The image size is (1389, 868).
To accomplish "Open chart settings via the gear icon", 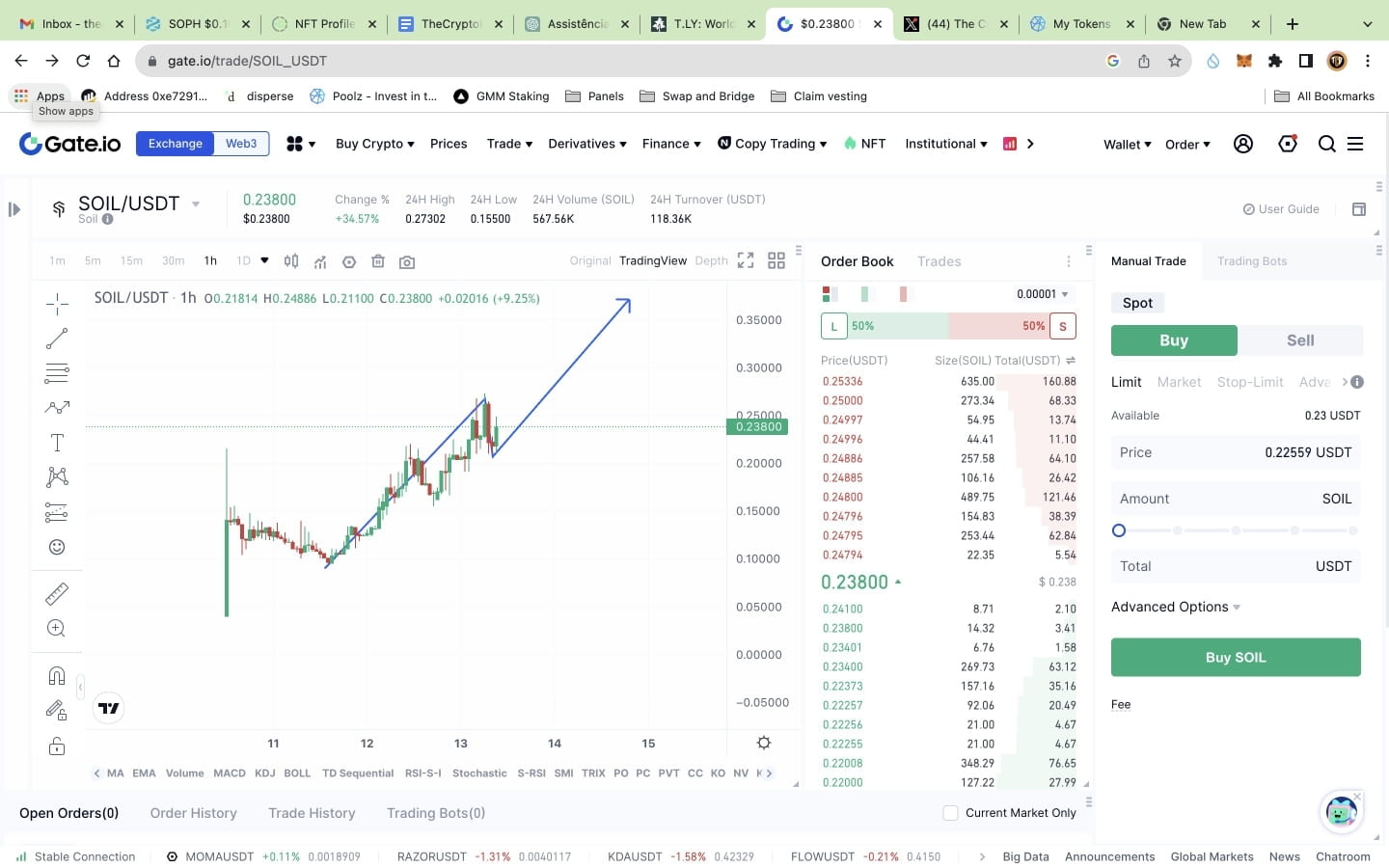I will point(763,743).
